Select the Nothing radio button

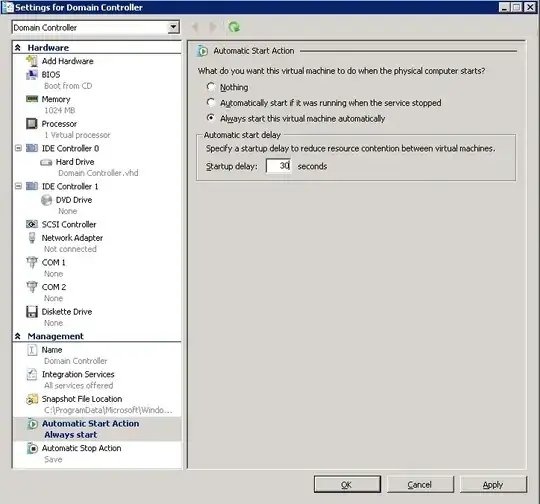(211, 86)
